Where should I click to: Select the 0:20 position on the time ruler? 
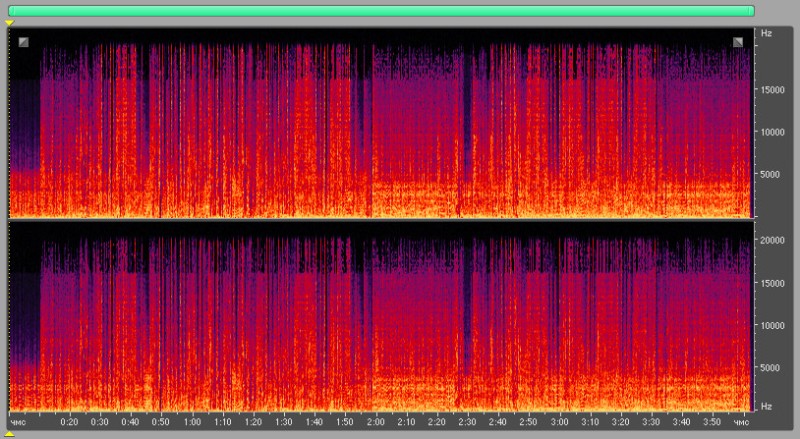click(x=69, y=422)
